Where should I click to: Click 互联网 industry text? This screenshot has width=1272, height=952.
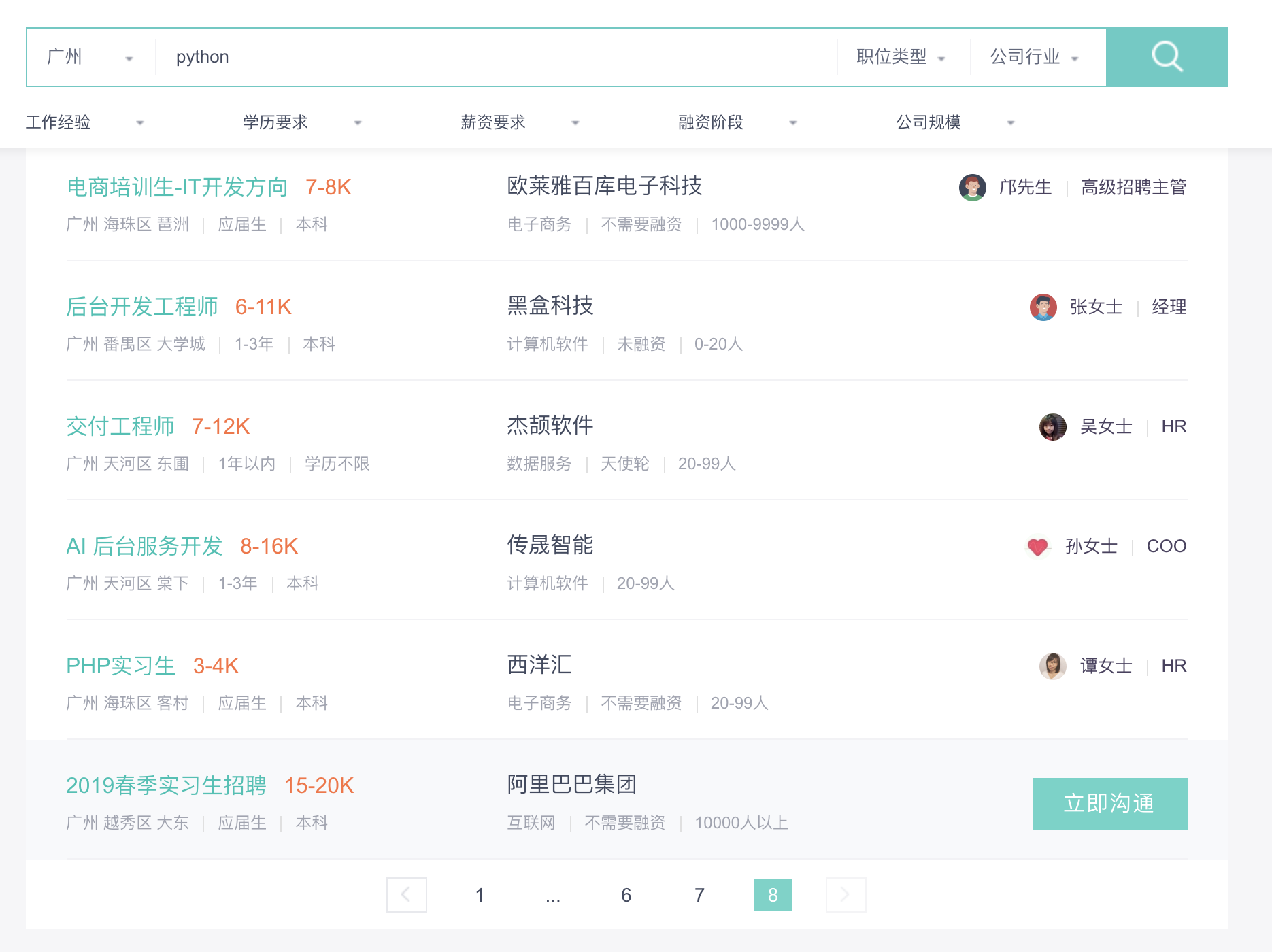click(x=531, y=823)
